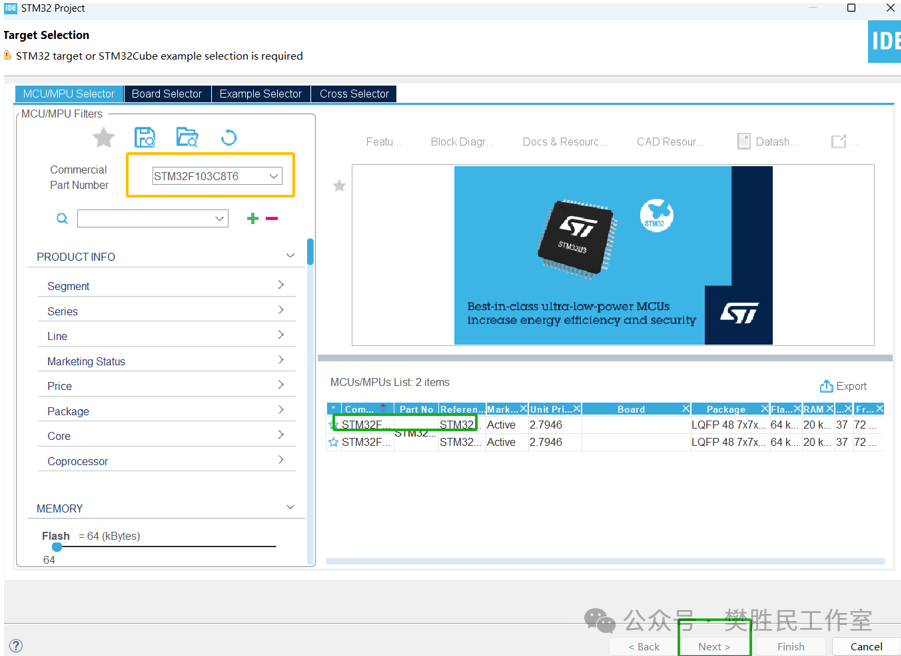Screen dimensions: 901x656
Task: Remove the Package column via X
Action: tap(764, 408)
